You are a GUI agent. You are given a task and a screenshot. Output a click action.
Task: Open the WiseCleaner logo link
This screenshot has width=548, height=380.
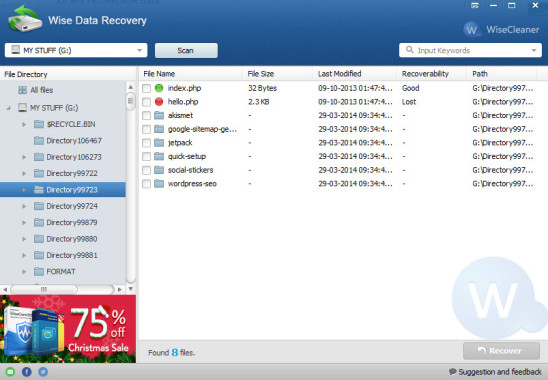point(502,30)
